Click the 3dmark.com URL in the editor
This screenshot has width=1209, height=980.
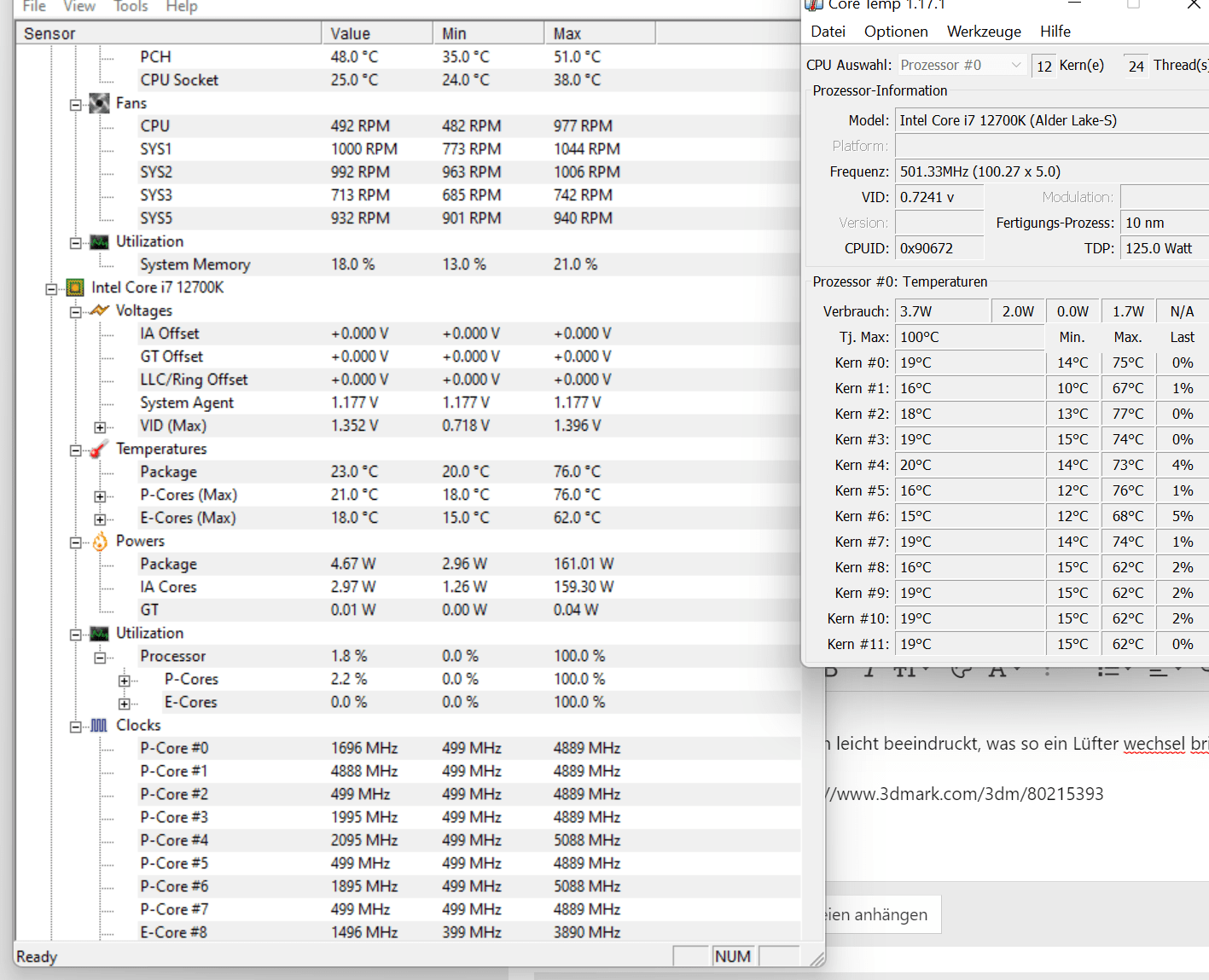coord(966,794)
